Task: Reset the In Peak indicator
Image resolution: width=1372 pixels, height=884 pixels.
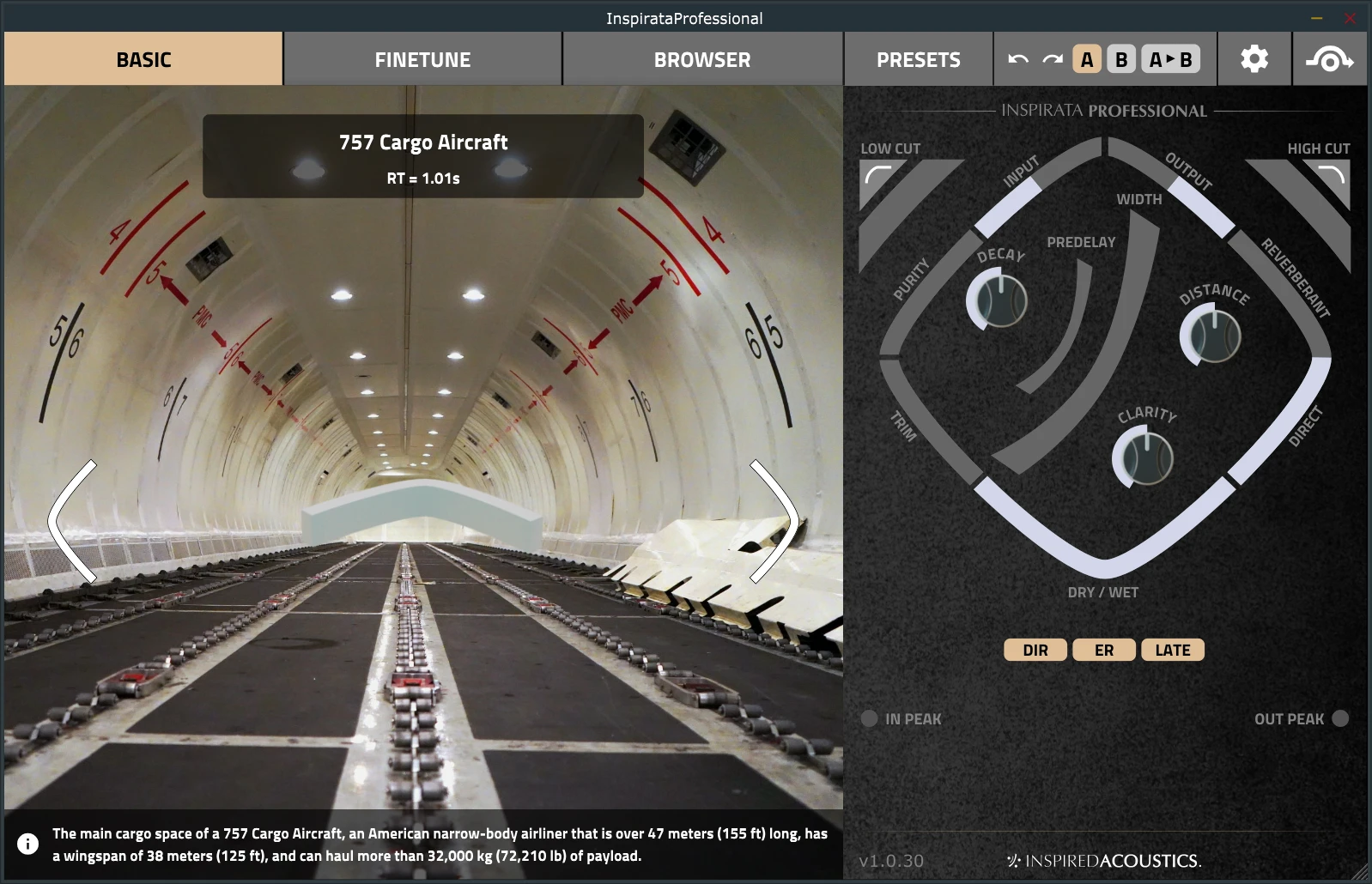Action: pos(870,718)
